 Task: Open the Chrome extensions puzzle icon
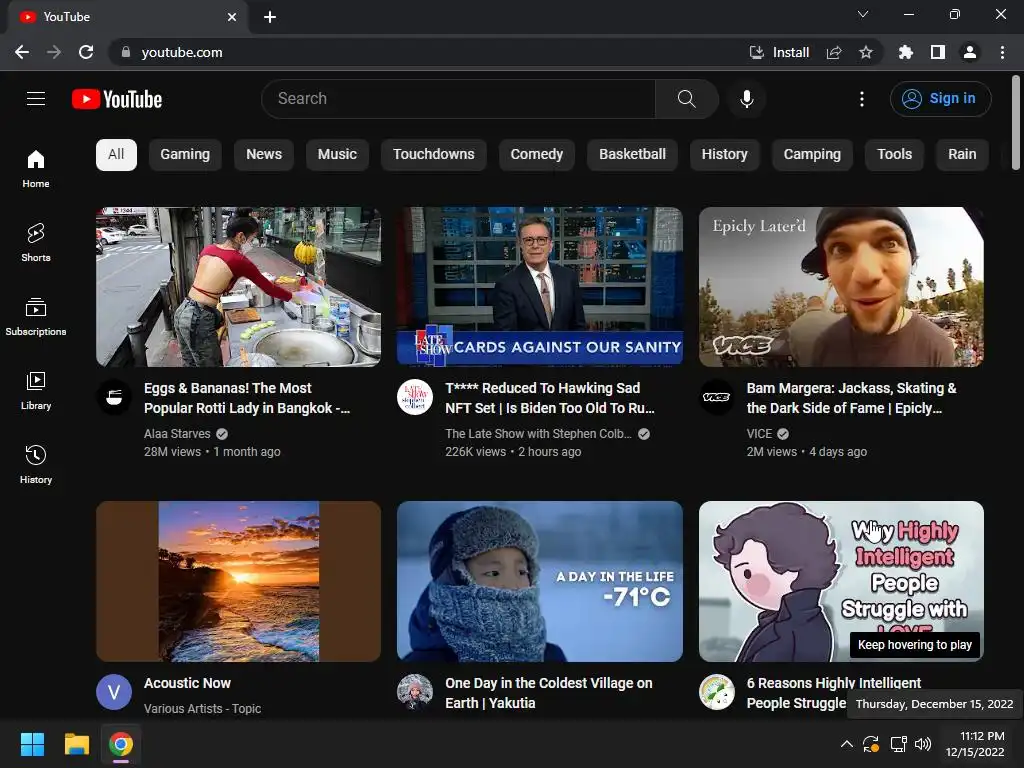[x=906, y=52]
